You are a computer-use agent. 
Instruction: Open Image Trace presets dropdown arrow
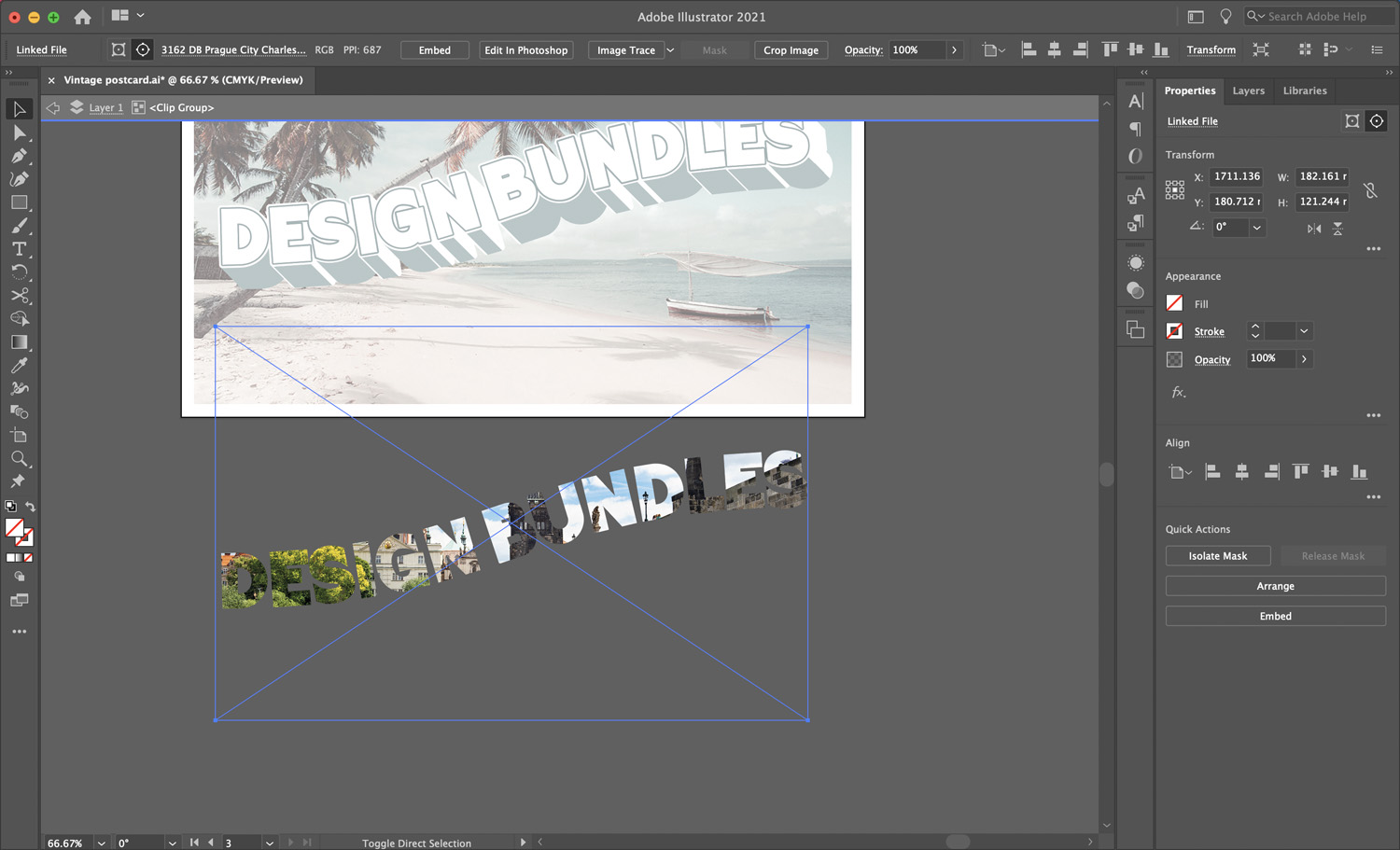(670, 50)
